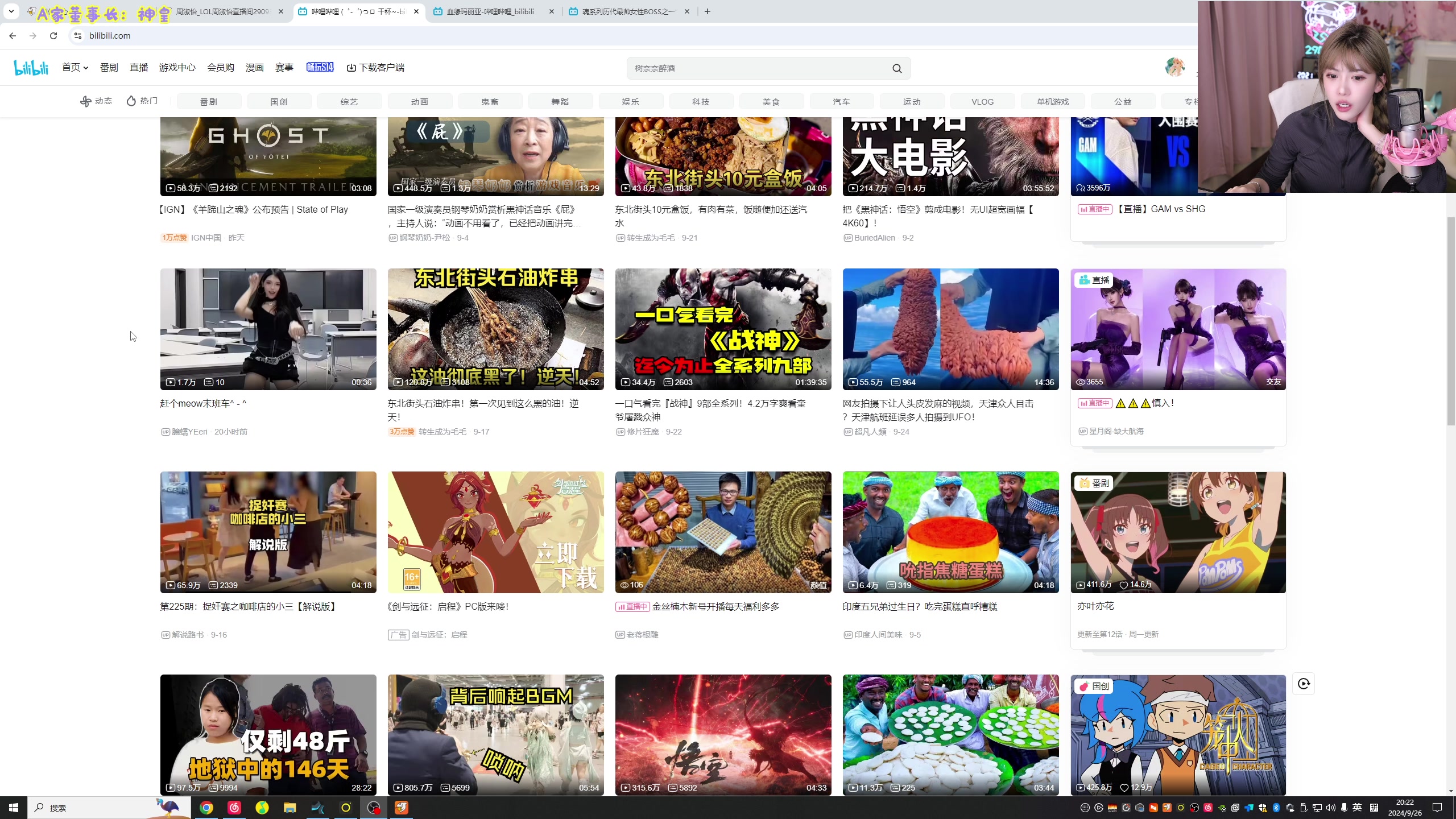Click the refresh recommendations circular icon
The width and height of the screenshot is (1456, 819).
(x=1304, y=684)
